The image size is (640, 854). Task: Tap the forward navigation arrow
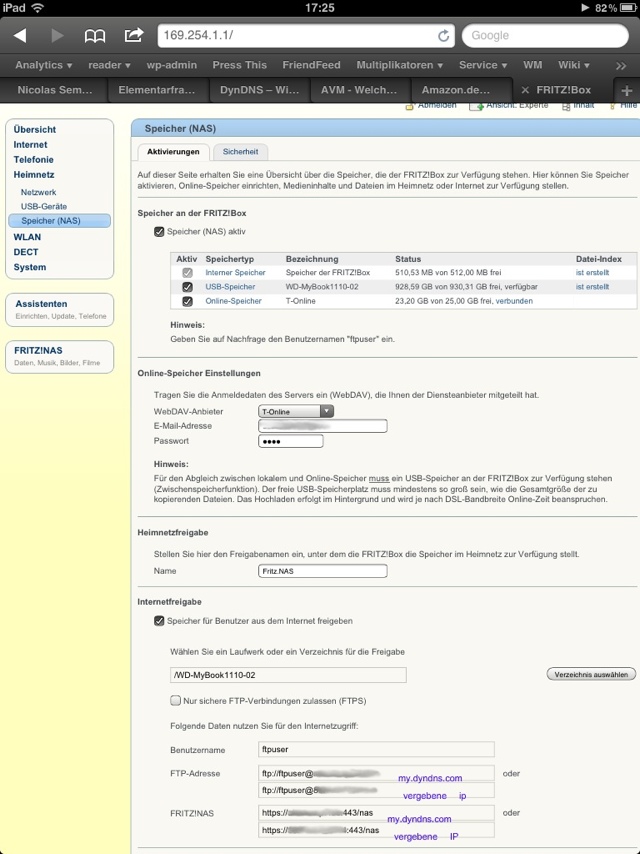(57, 36)
